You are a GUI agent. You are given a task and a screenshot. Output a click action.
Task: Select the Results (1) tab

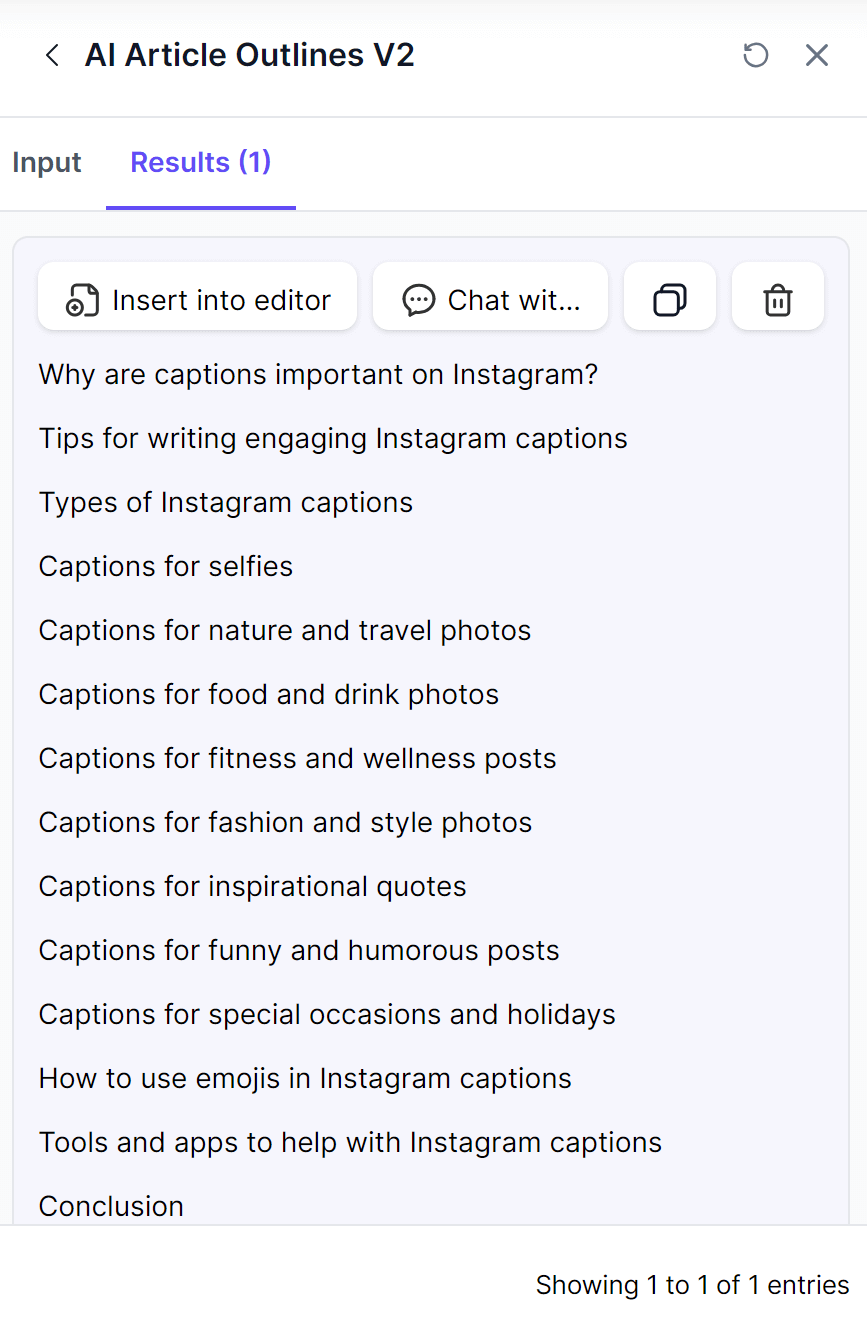201,162
